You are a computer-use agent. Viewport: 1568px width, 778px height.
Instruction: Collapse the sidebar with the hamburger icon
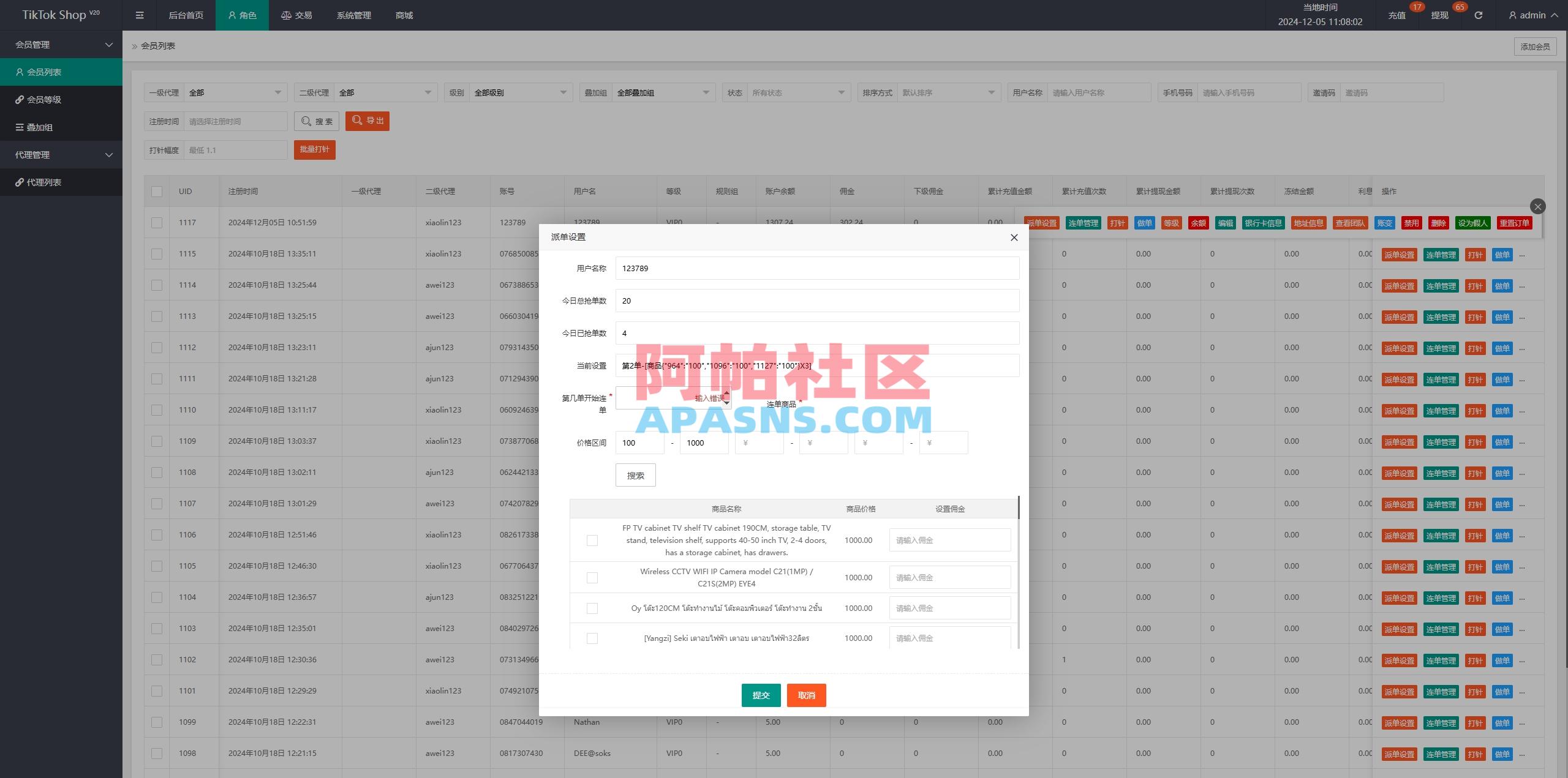[x=139, y=15]
